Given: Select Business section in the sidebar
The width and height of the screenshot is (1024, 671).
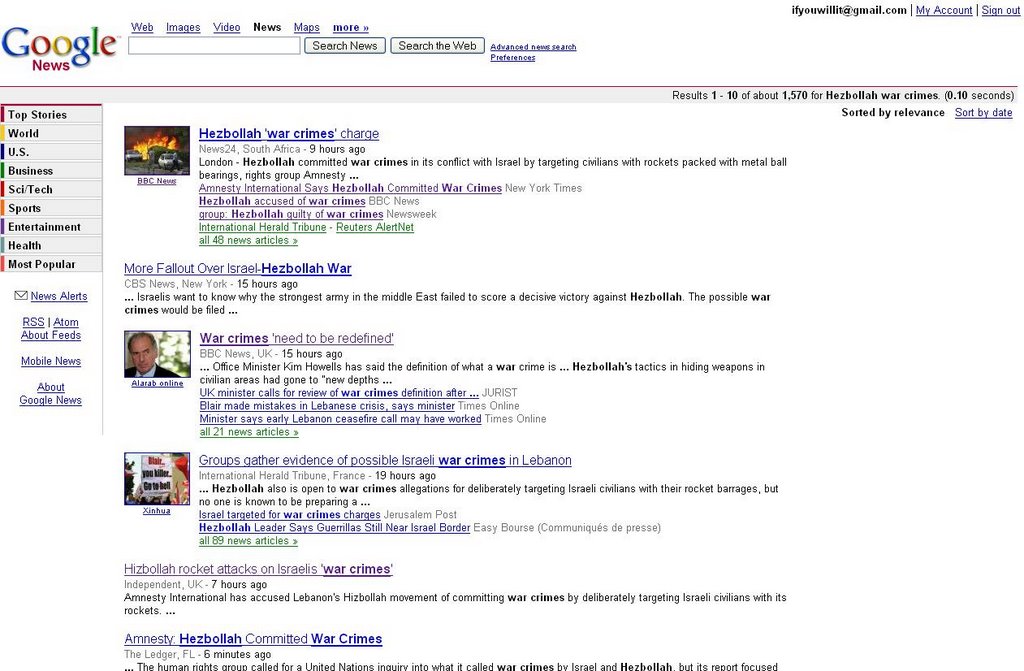Looking at the screenshot, I should coord(52,171).
